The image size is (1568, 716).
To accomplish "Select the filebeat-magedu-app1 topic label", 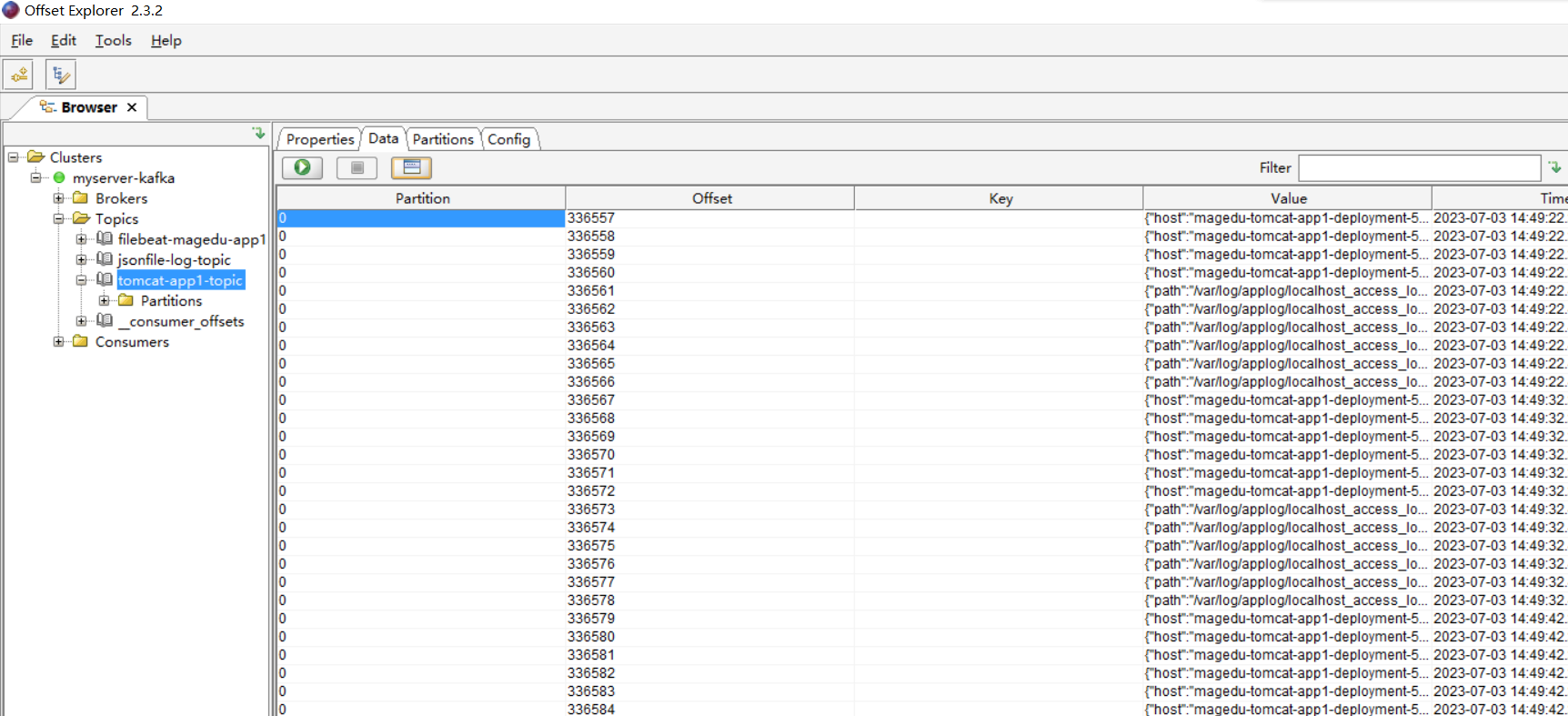I will coord(192,239).
